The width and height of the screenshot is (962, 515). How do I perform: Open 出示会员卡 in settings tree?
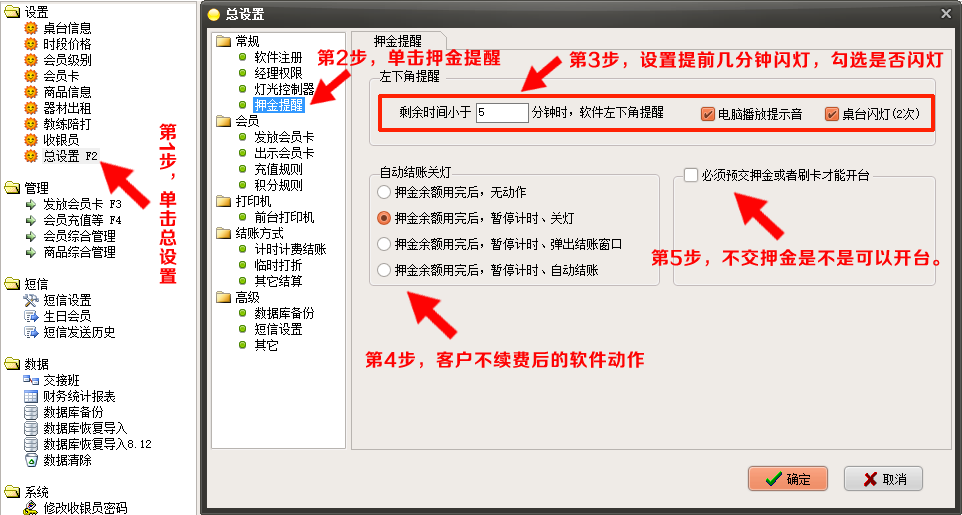coord(284,153)
